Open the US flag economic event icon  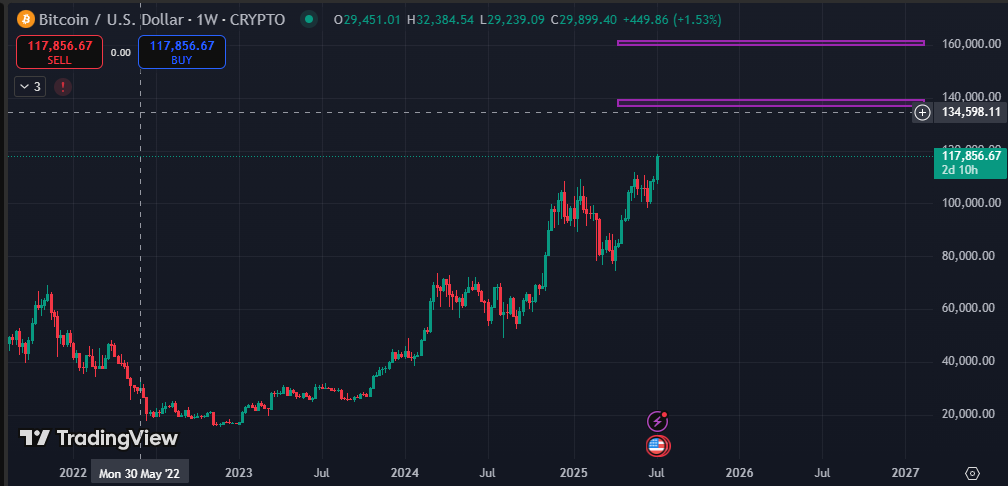(657, 445)
